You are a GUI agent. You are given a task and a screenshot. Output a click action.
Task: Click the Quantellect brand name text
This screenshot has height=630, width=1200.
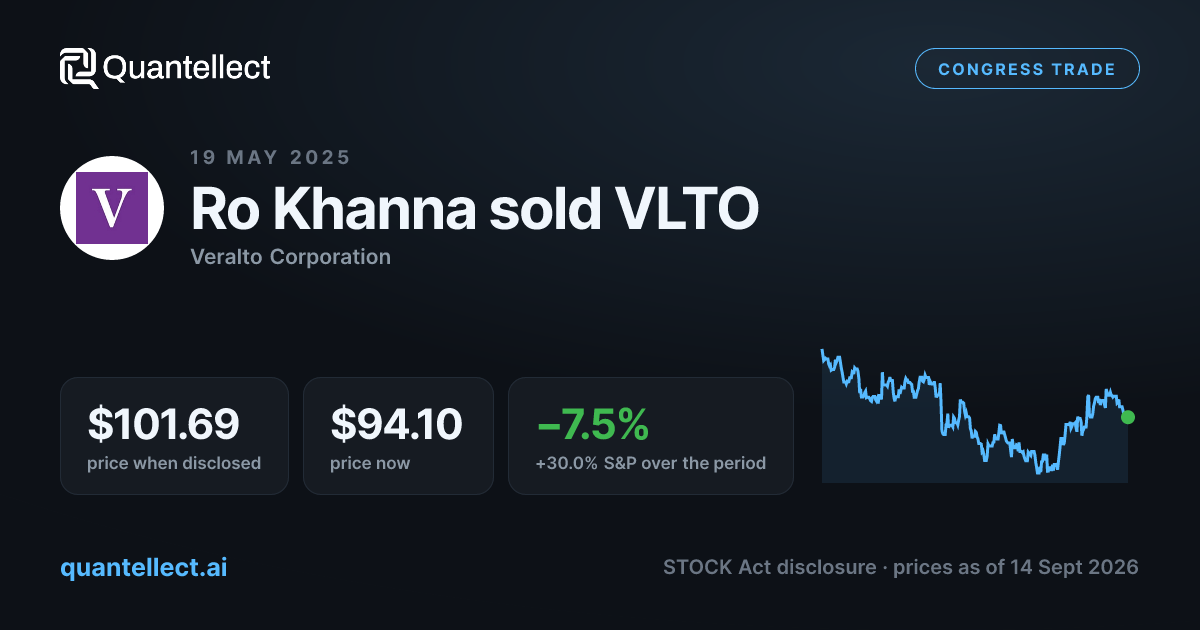[187, 68]
